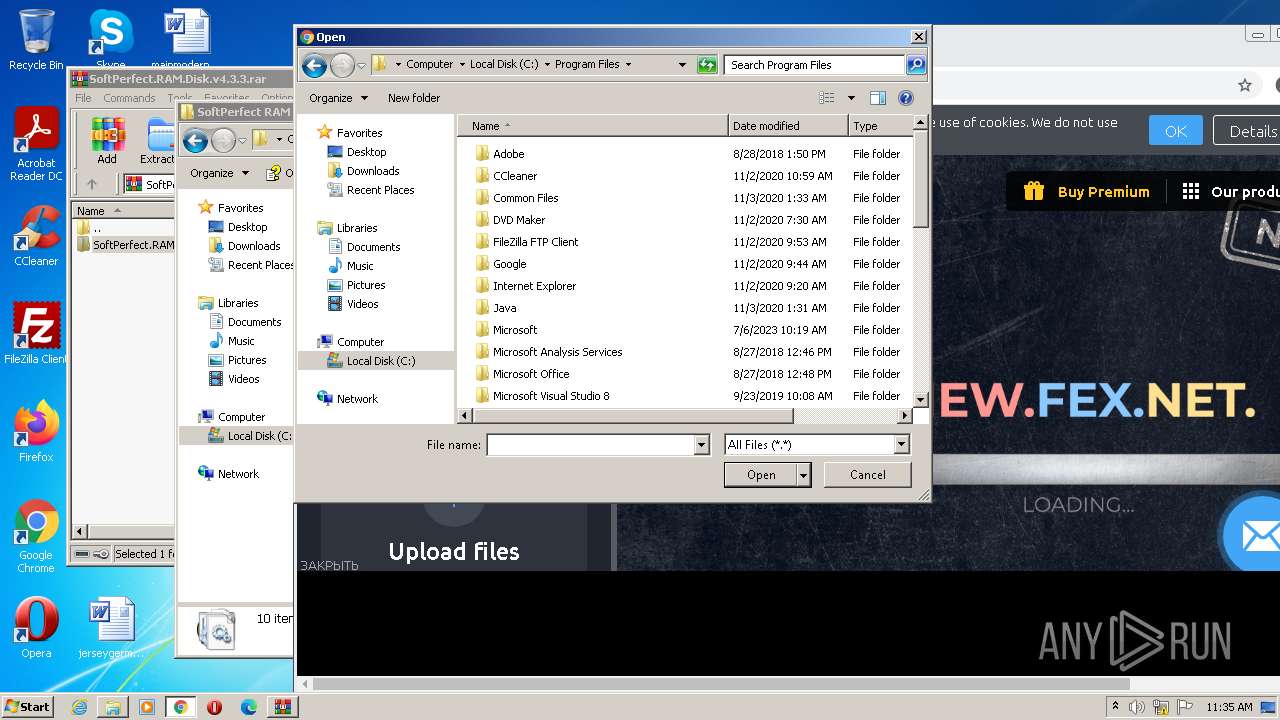Select the Microsoft Office folder
Viewport: 1280px width, 720px height.
(x=531, y=374)
